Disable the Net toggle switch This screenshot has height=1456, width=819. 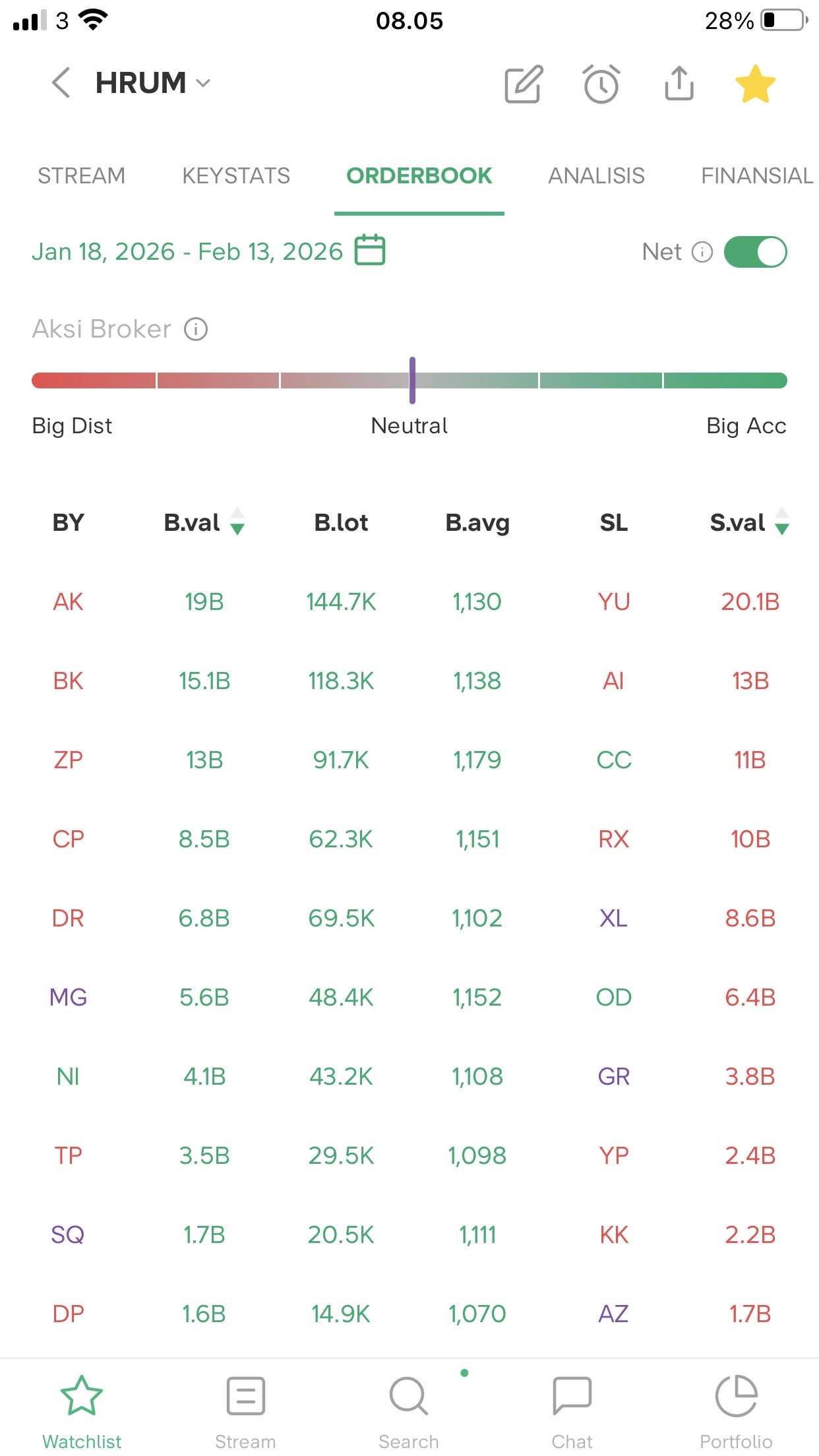pos(755,252)
